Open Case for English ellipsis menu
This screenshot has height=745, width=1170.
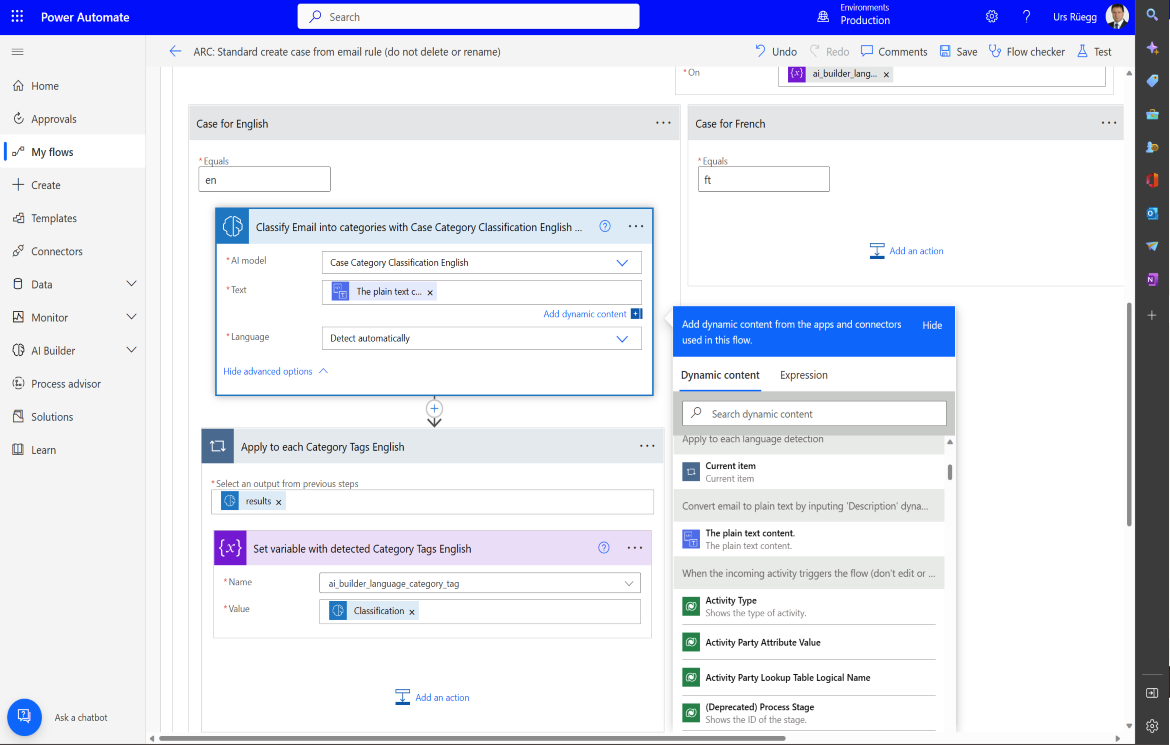point(663,123)
